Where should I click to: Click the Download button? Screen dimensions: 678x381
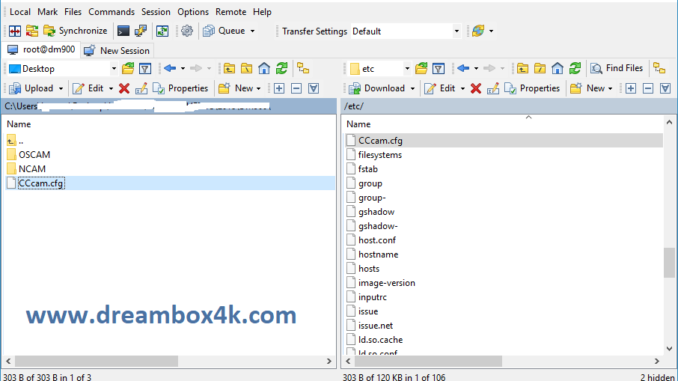tap(377, 88)
